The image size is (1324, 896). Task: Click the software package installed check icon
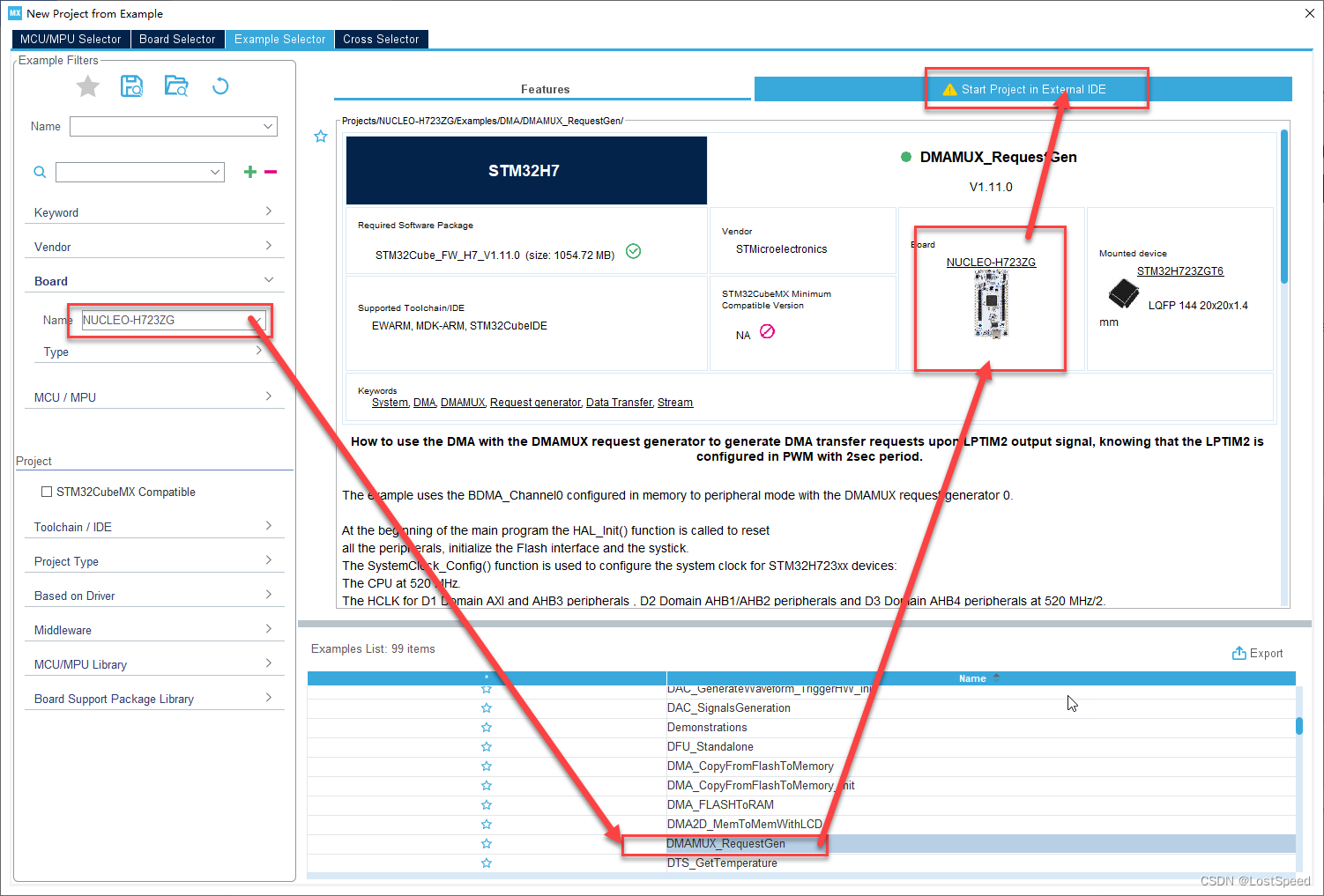(633, 251)
